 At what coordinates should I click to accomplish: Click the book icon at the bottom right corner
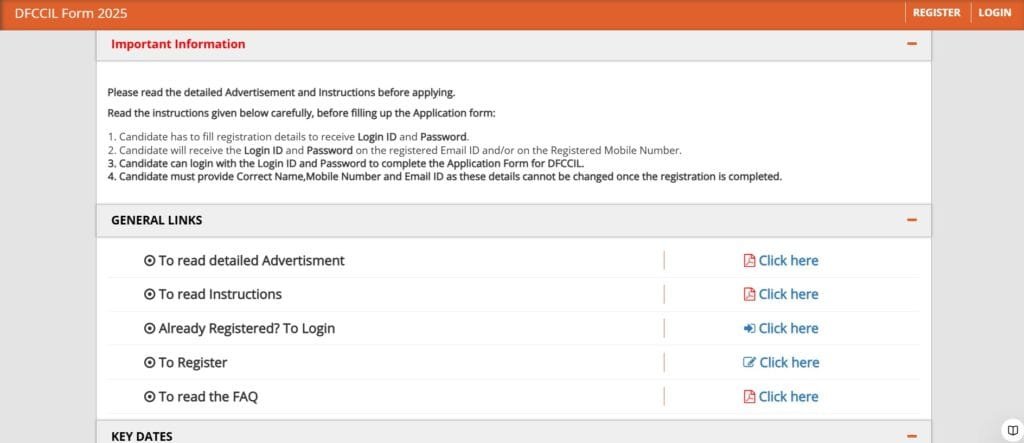pyautogui.click(x=1012, y=431)
